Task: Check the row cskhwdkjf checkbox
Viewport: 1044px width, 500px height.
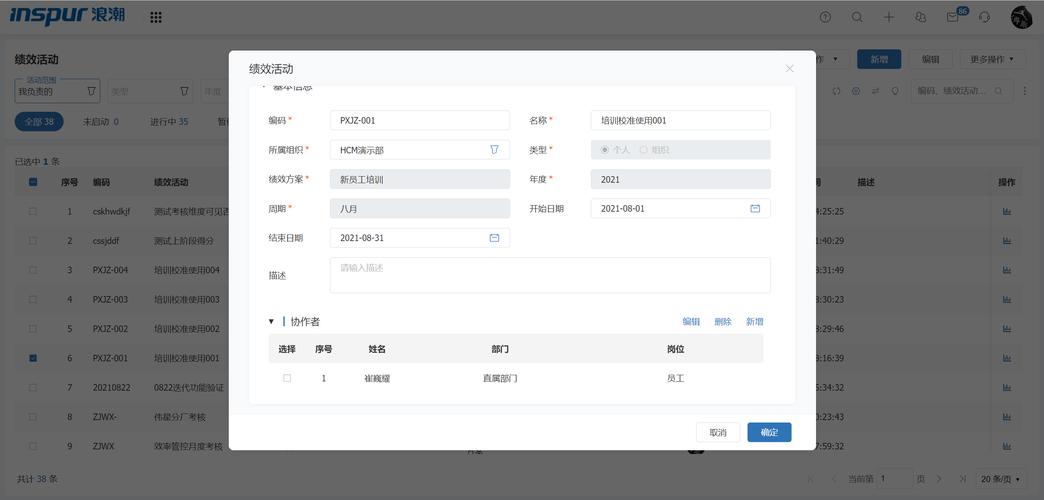Action: (x=33, y=211)
